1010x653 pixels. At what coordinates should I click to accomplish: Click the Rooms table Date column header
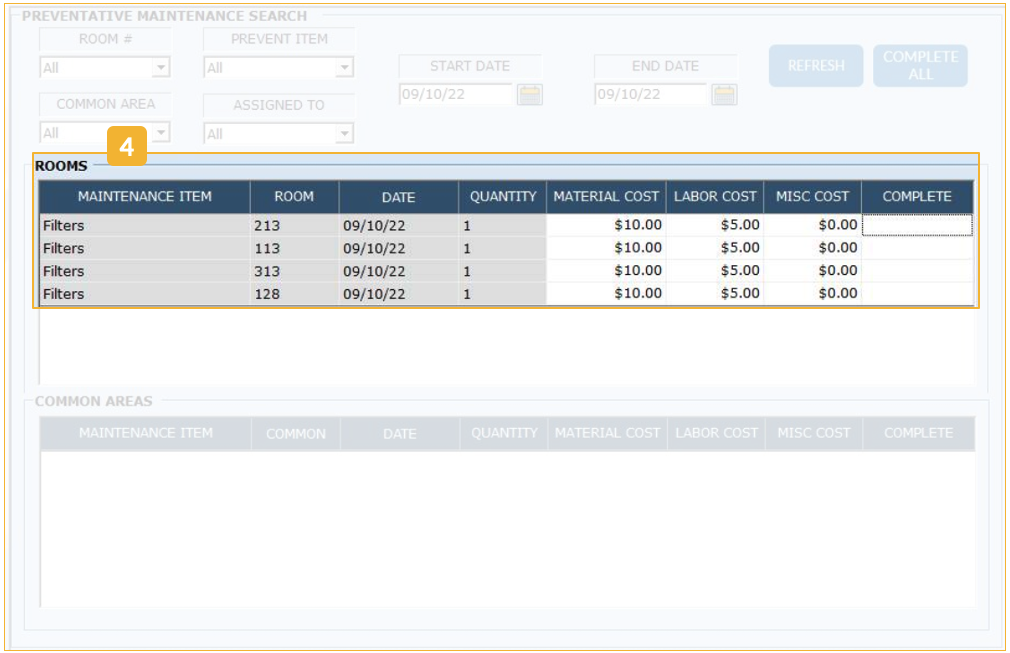[398, 197]
